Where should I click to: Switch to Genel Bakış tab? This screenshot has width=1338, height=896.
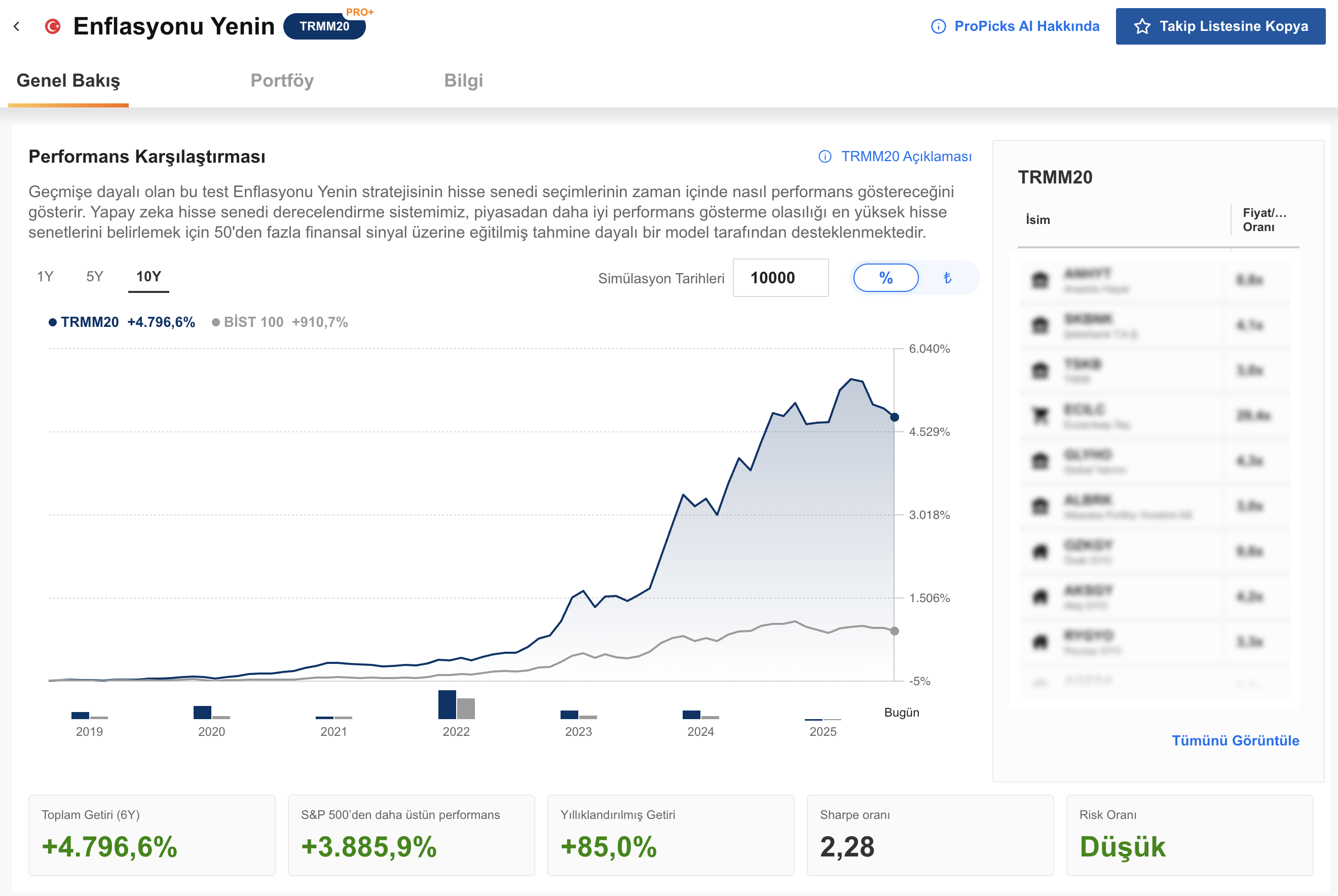(68, 81)
